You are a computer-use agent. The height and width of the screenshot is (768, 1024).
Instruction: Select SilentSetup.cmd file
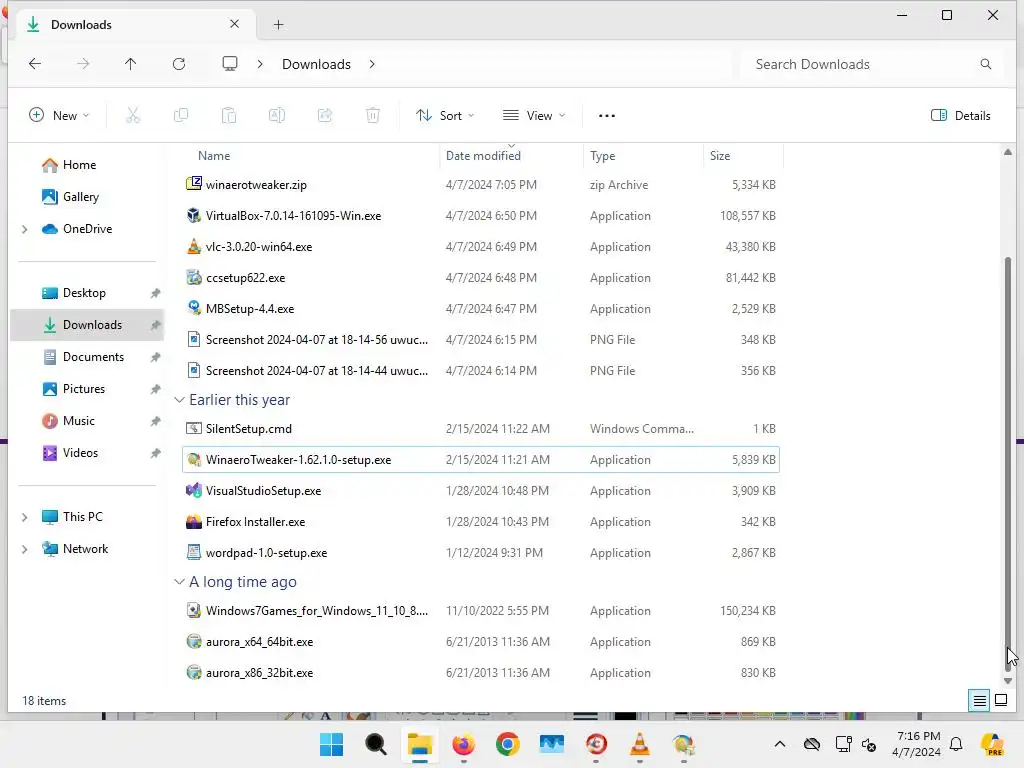(x=481, y=429)
